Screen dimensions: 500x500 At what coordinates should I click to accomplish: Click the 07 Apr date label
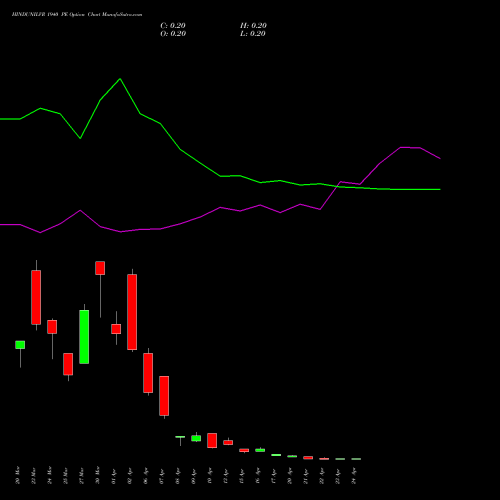161,476
